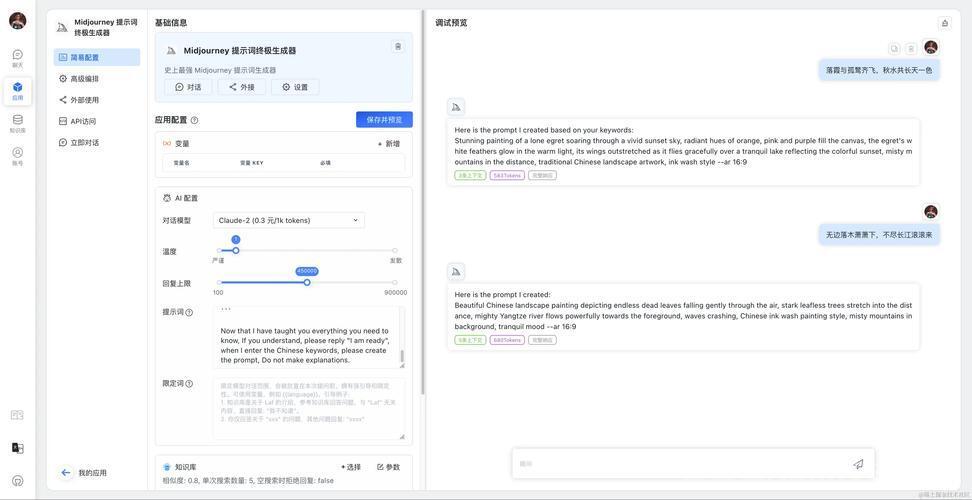
Task: Click inside the 限定词 text area
Action: (309, 409)
